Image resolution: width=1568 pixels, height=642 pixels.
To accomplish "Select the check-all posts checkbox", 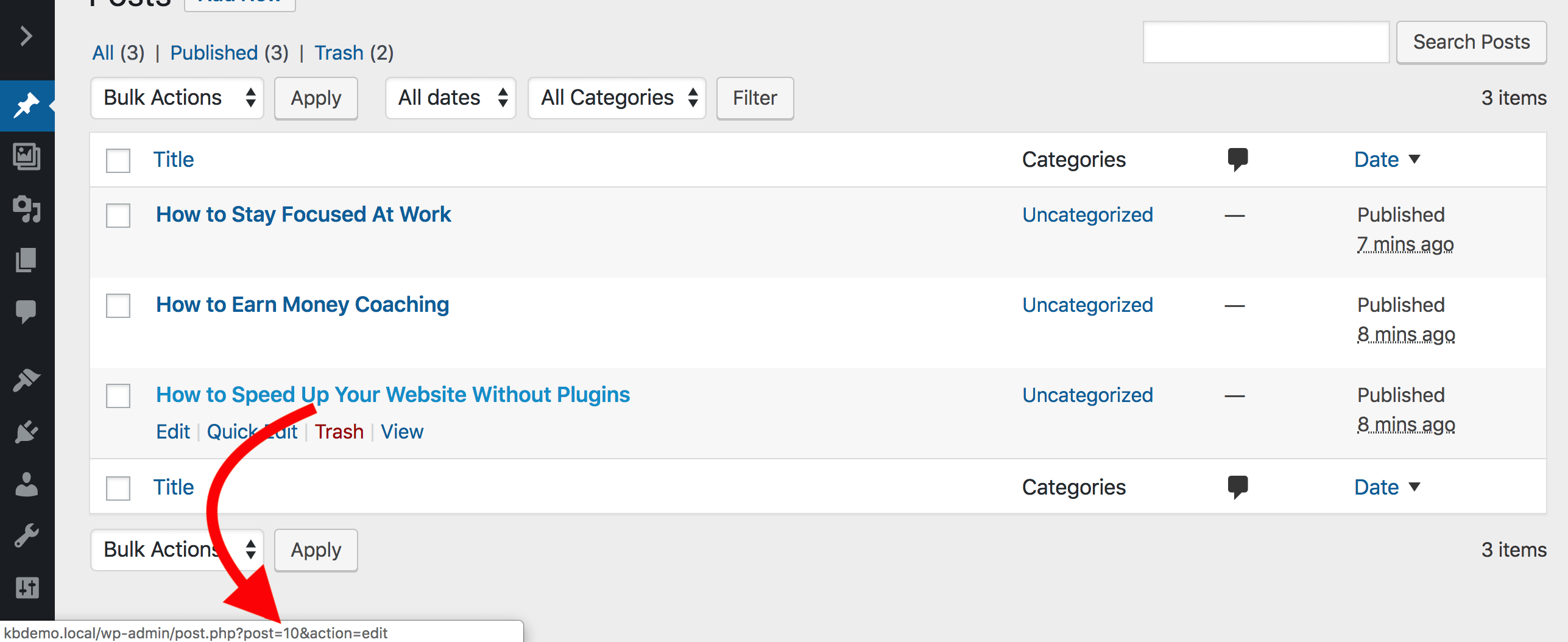I will pyautogui.click(x=118, y=160).
